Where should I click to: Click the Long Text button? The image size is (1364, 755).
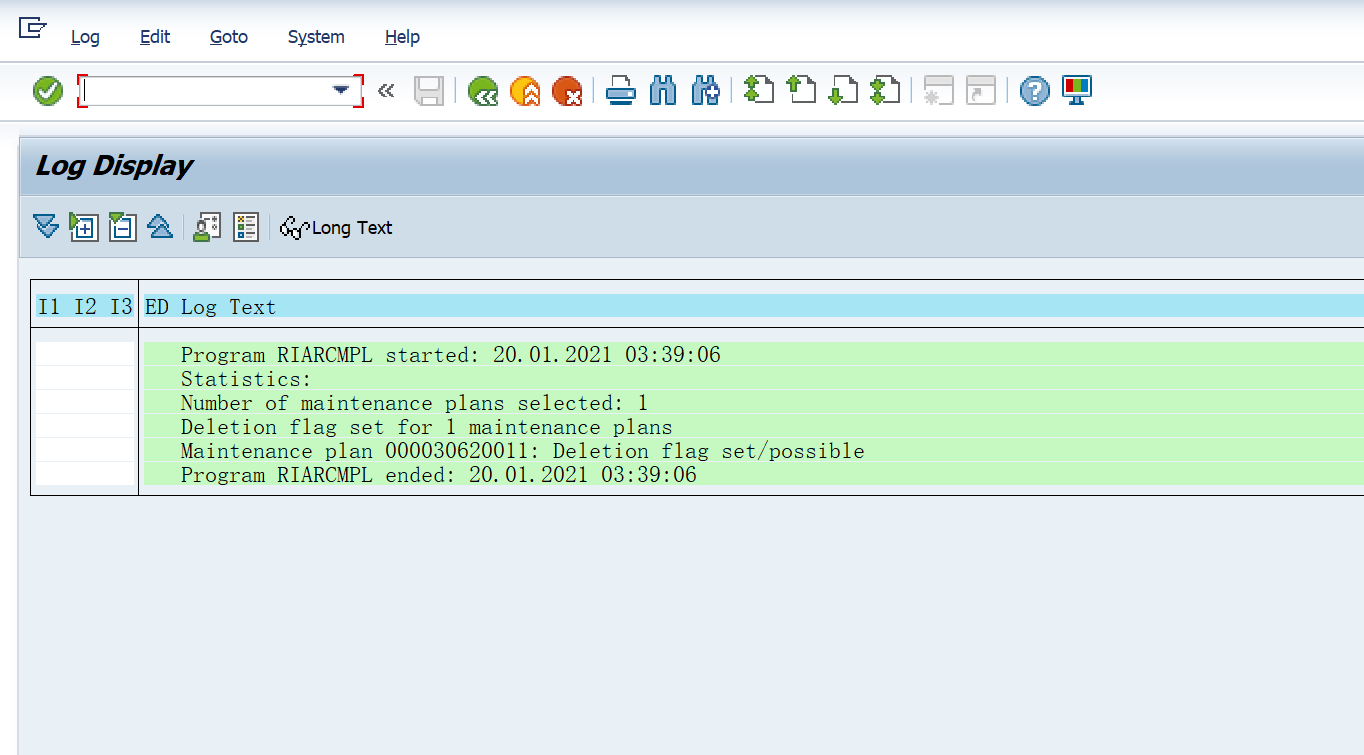tap(336, 228)
